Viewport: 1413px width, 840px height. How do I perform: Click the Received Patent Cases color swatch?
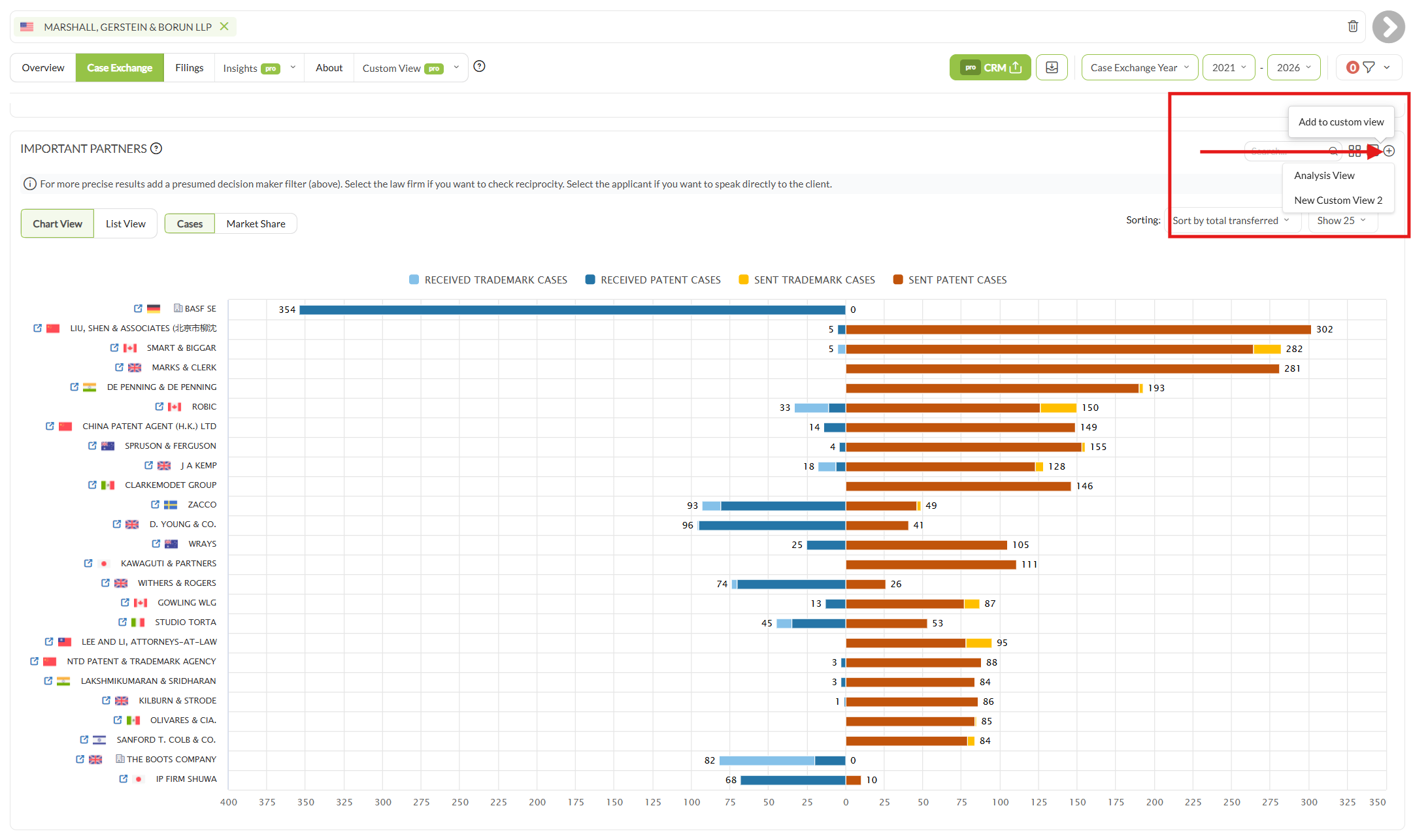pos(590,280)
